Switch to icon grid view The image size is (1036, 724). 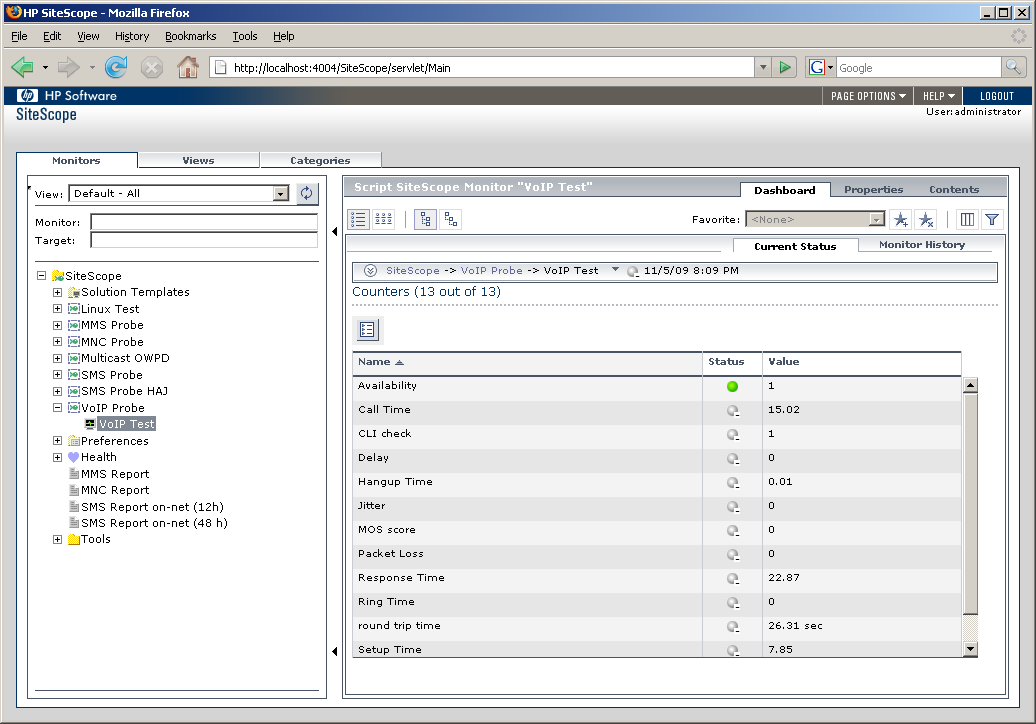383,219
